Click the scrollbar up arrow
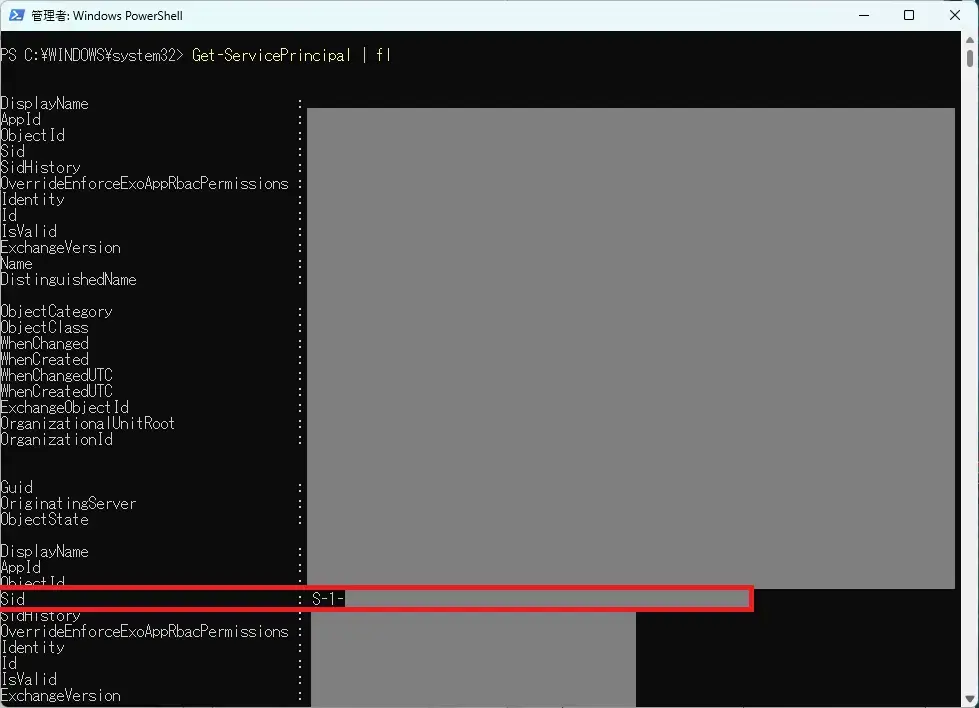Viewport: 979px width, 708px height. click(970, 40)
